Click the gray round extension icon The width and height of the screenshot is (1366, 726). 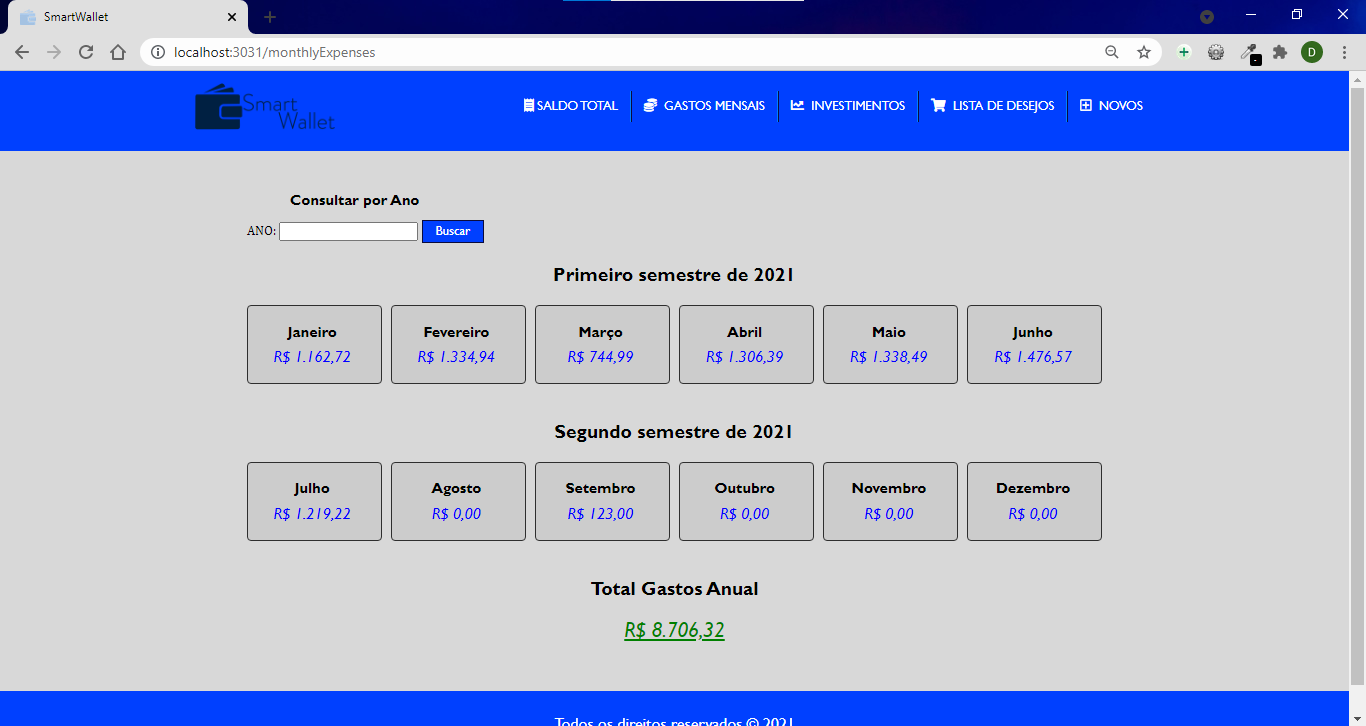coord(1216,52)
